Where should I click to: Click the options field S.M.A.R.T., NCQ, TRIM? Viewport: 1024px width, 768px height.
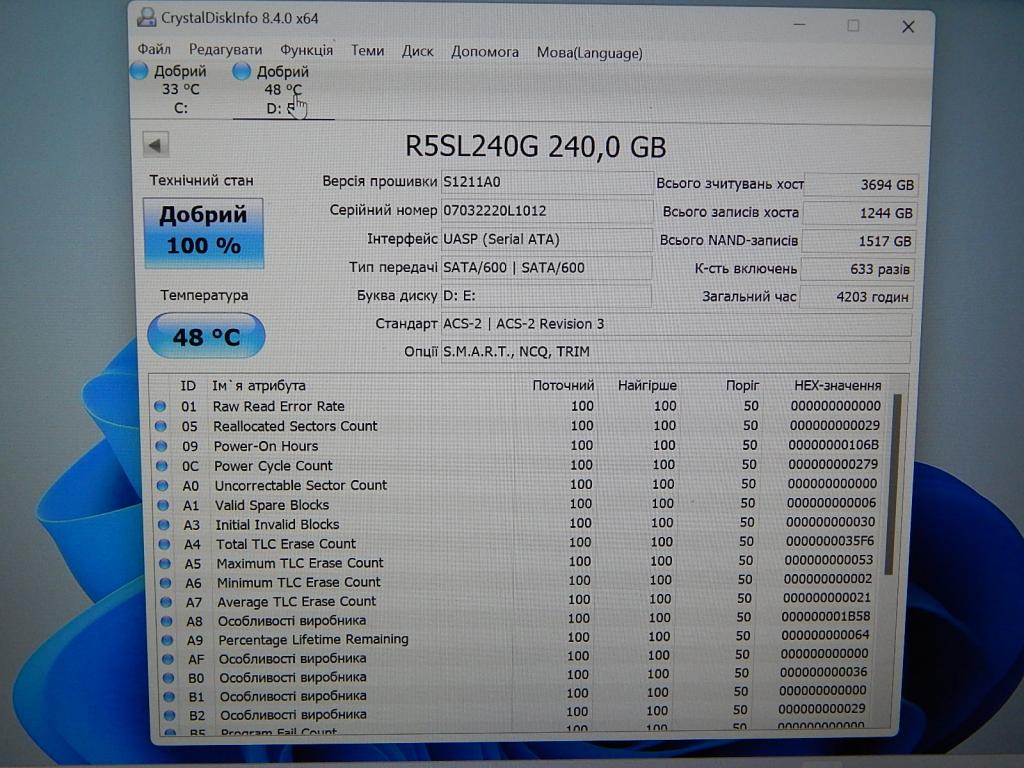click(676, 351)
